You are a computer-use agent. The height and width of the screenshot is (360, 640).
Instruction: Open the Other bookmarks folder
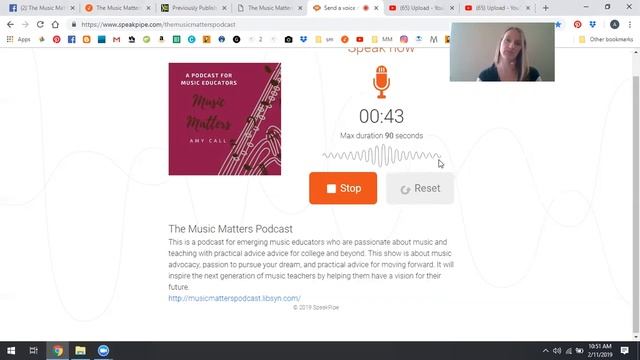(x=606, y=39)
